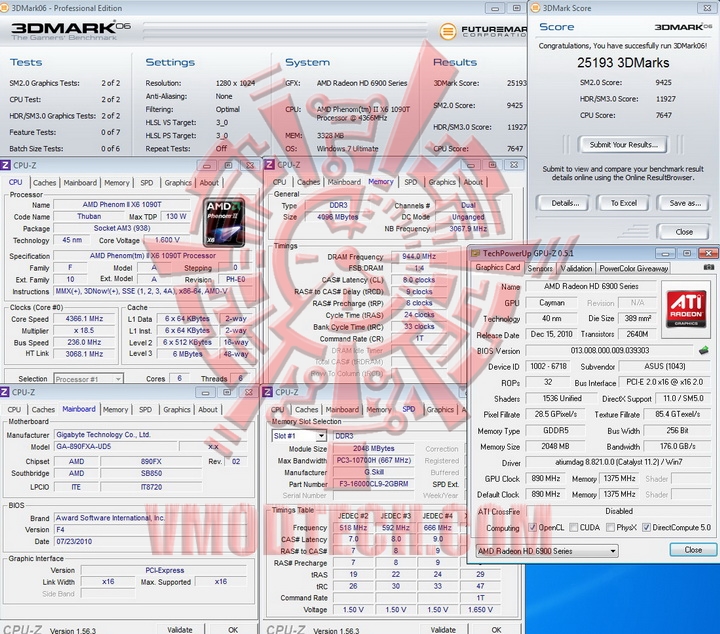Click the Gigabyte Technology manufacturer field
Screen dimensions: 720x634
[x=150, y=435]
